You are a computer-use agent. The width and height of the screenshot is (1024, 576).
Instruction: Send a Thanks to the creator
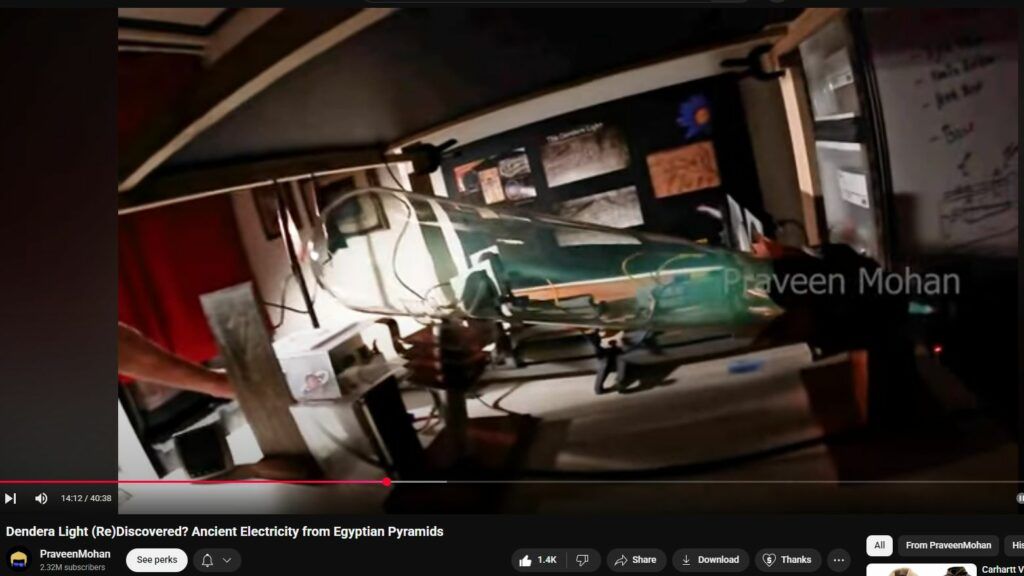(x=787, y=560)
